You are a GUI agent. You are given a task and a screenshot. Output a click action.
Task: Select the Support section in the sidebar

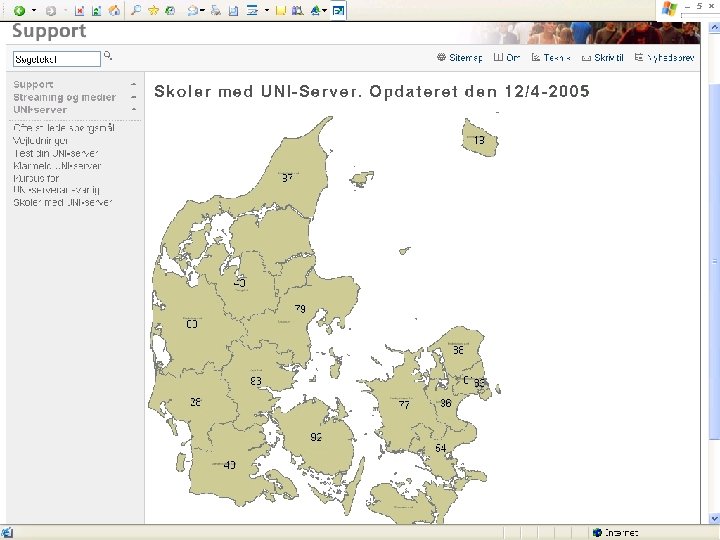33,84
